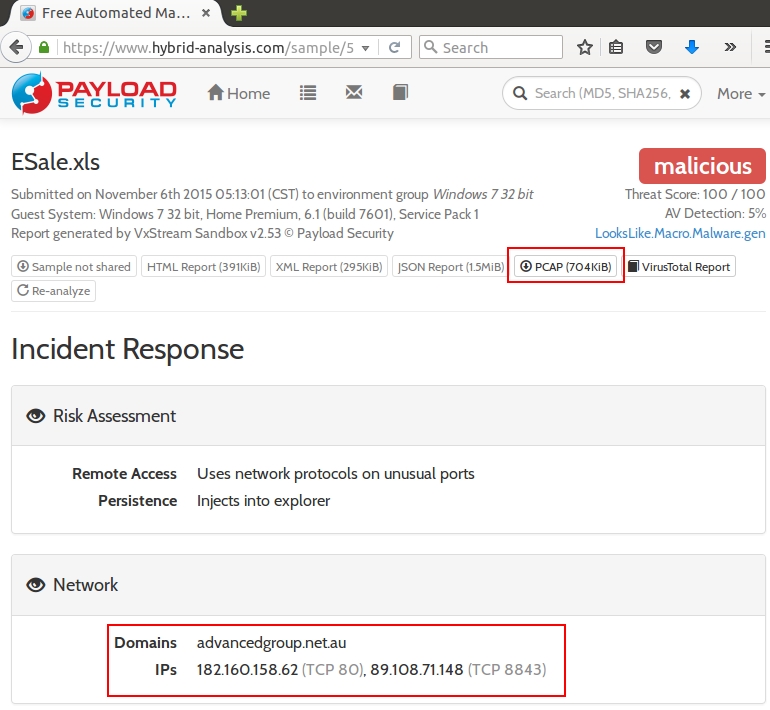Viewport: 770px width, 710px height.
Task: Download the PCAP (704KiB) file
Action: 566,267
